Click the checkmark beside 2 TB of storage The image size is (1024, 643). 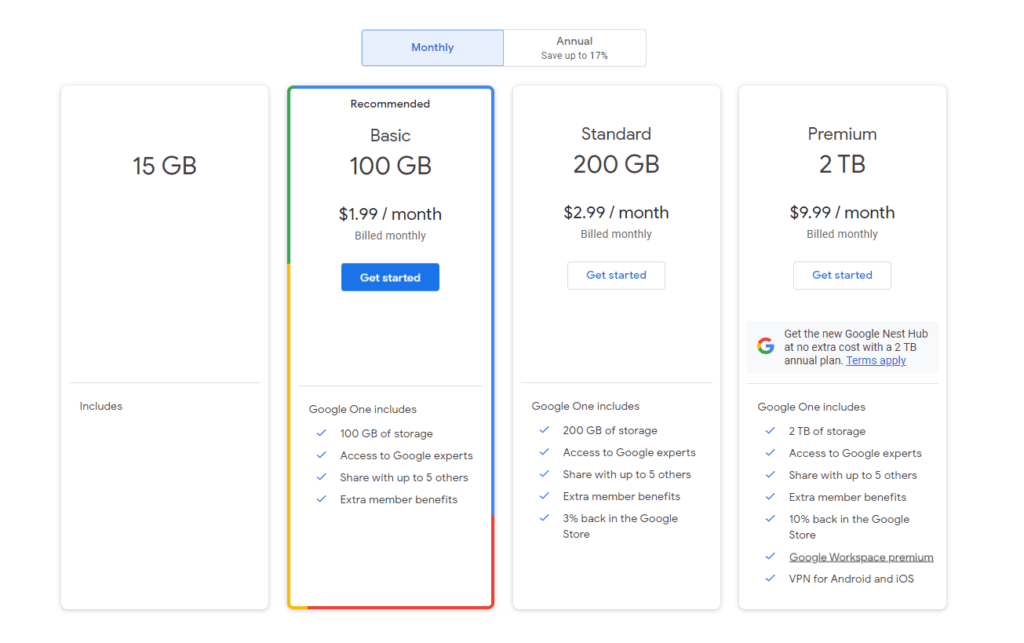coord(771,431)
